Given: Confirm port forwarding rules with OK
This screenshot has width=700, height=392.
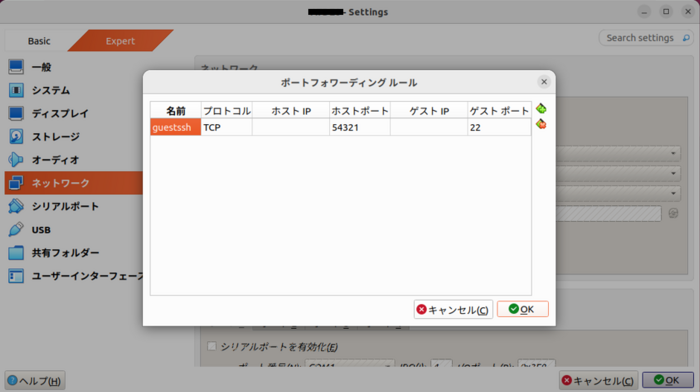Looking at the screenshot, I should pyautogui.click(x=522, y=309).
